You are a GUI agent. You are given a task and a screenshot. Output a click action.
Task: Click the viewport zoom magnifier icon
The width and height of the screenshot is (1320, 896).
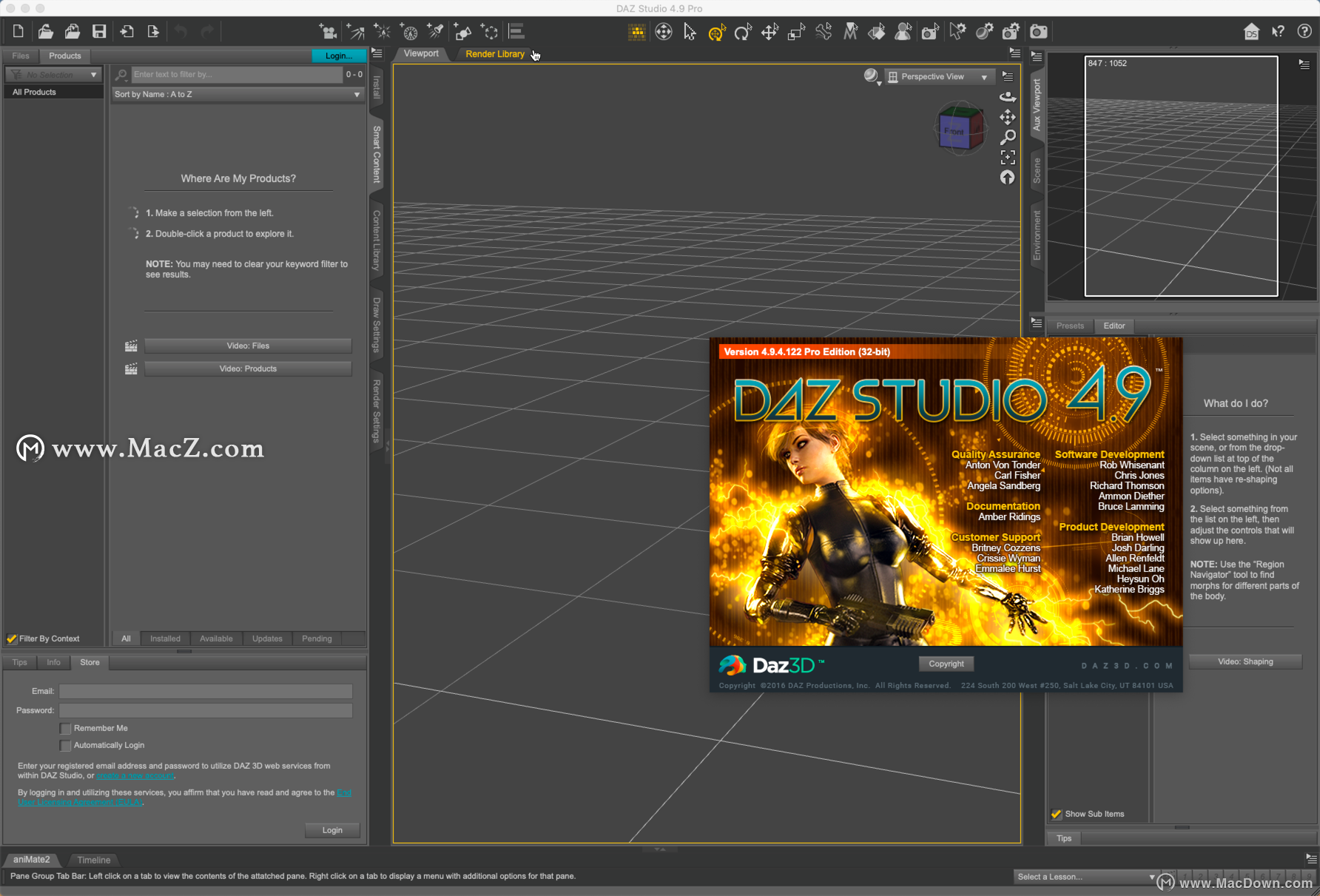1008,137
